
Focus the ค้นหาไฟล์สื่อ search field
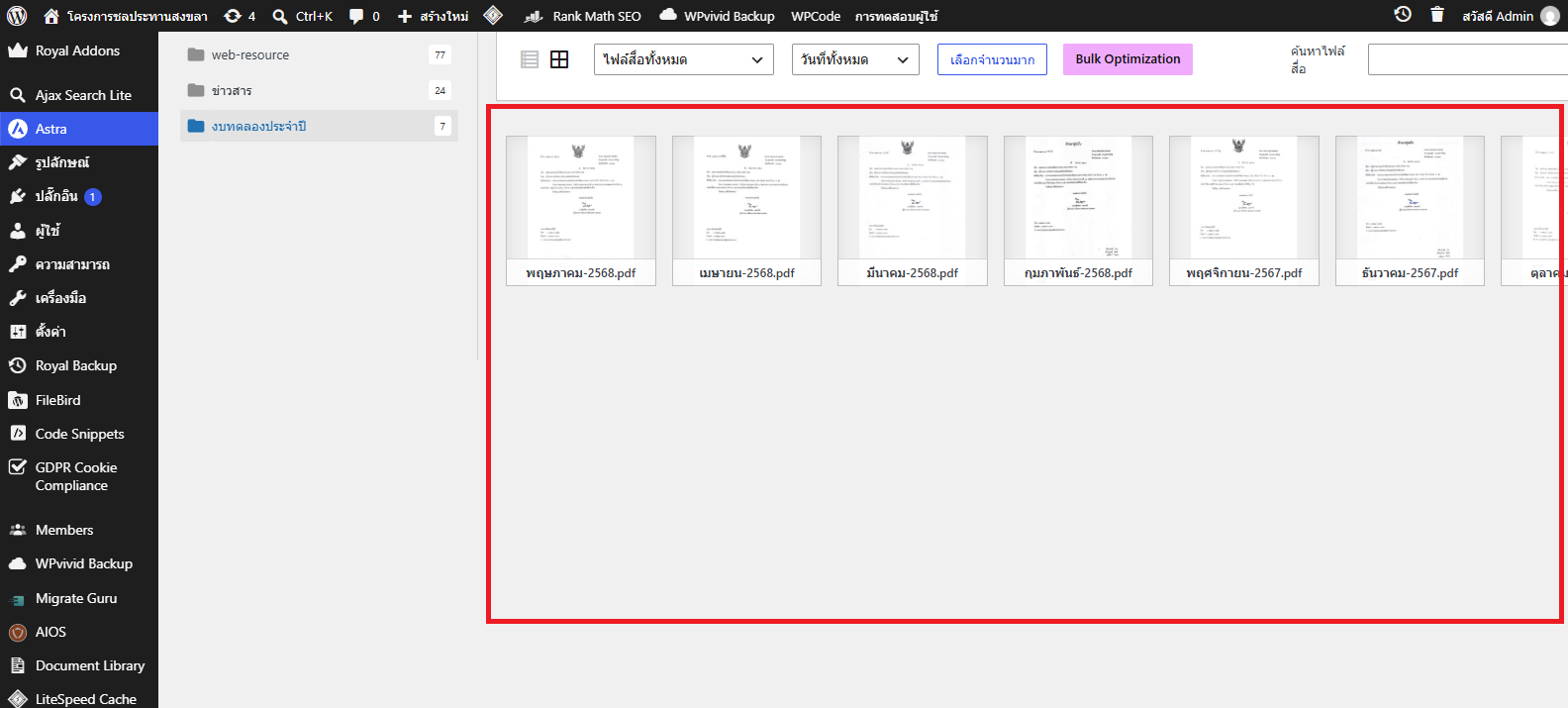coord(1467,59)
